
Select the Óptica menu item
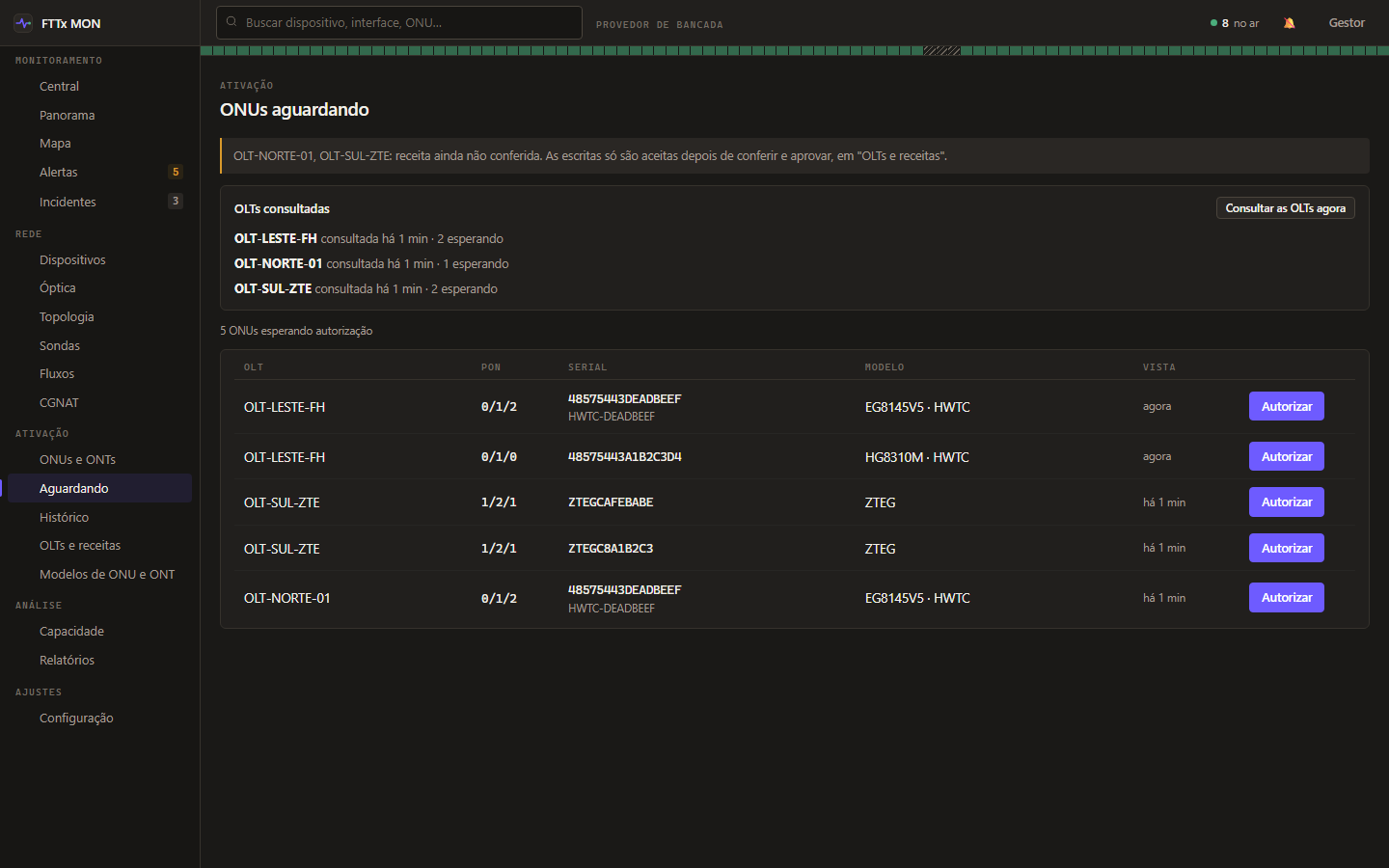[99, 288]
